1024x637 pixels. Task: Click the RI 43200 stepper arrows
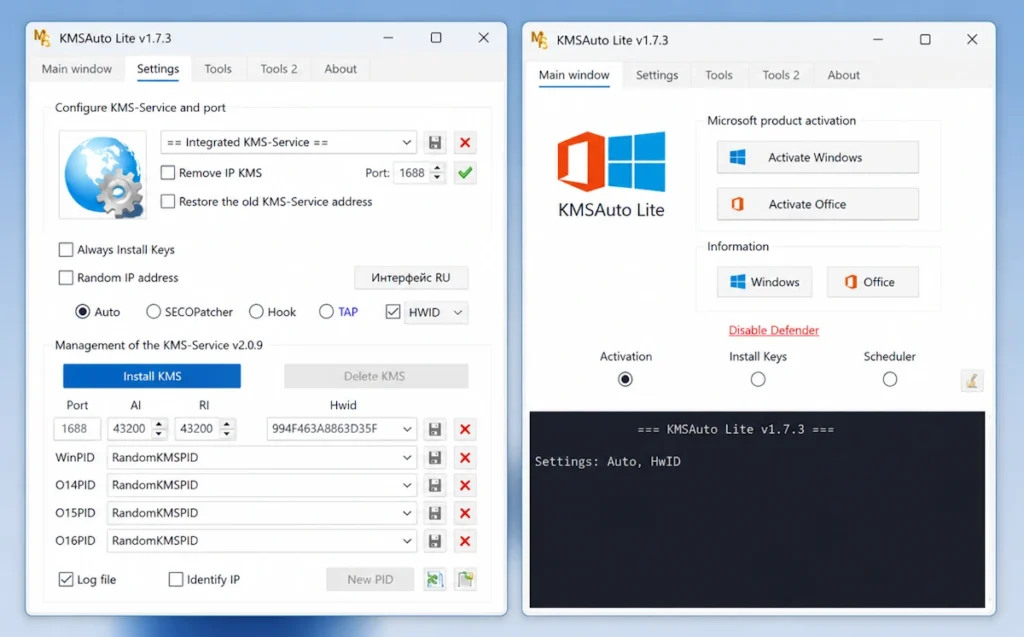click(x=226, y=429)
